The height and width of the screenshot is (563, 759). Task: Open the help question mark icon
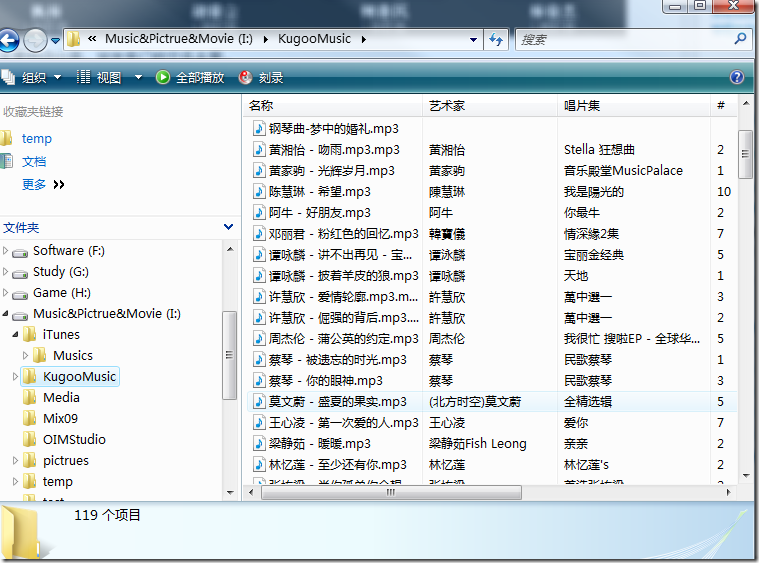point(737,77)
